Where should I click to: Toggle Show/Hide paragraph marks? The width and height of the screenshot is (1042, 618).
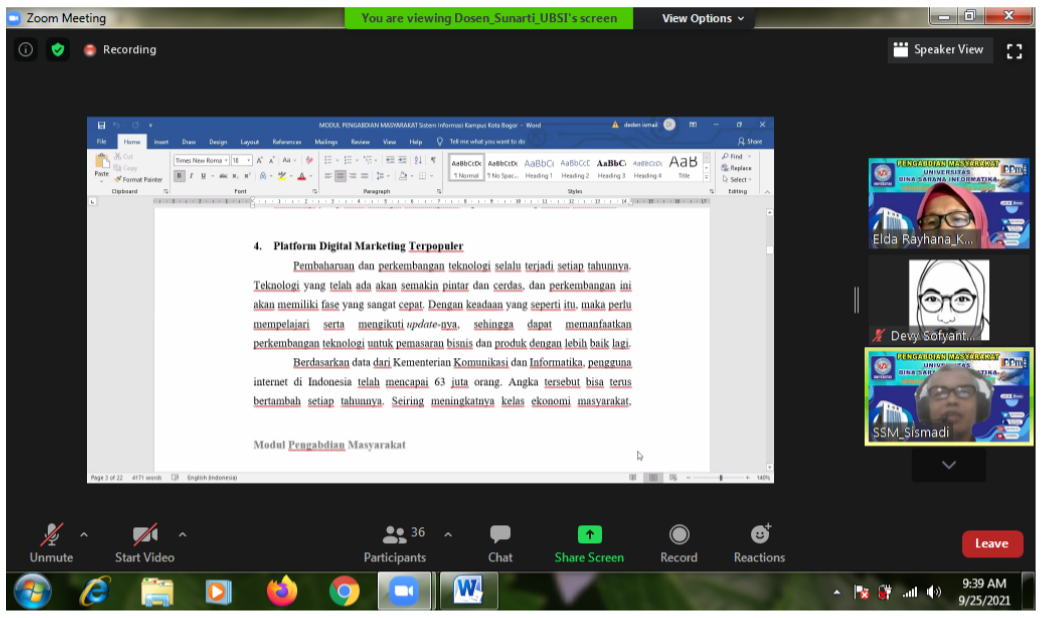(433, 160)
